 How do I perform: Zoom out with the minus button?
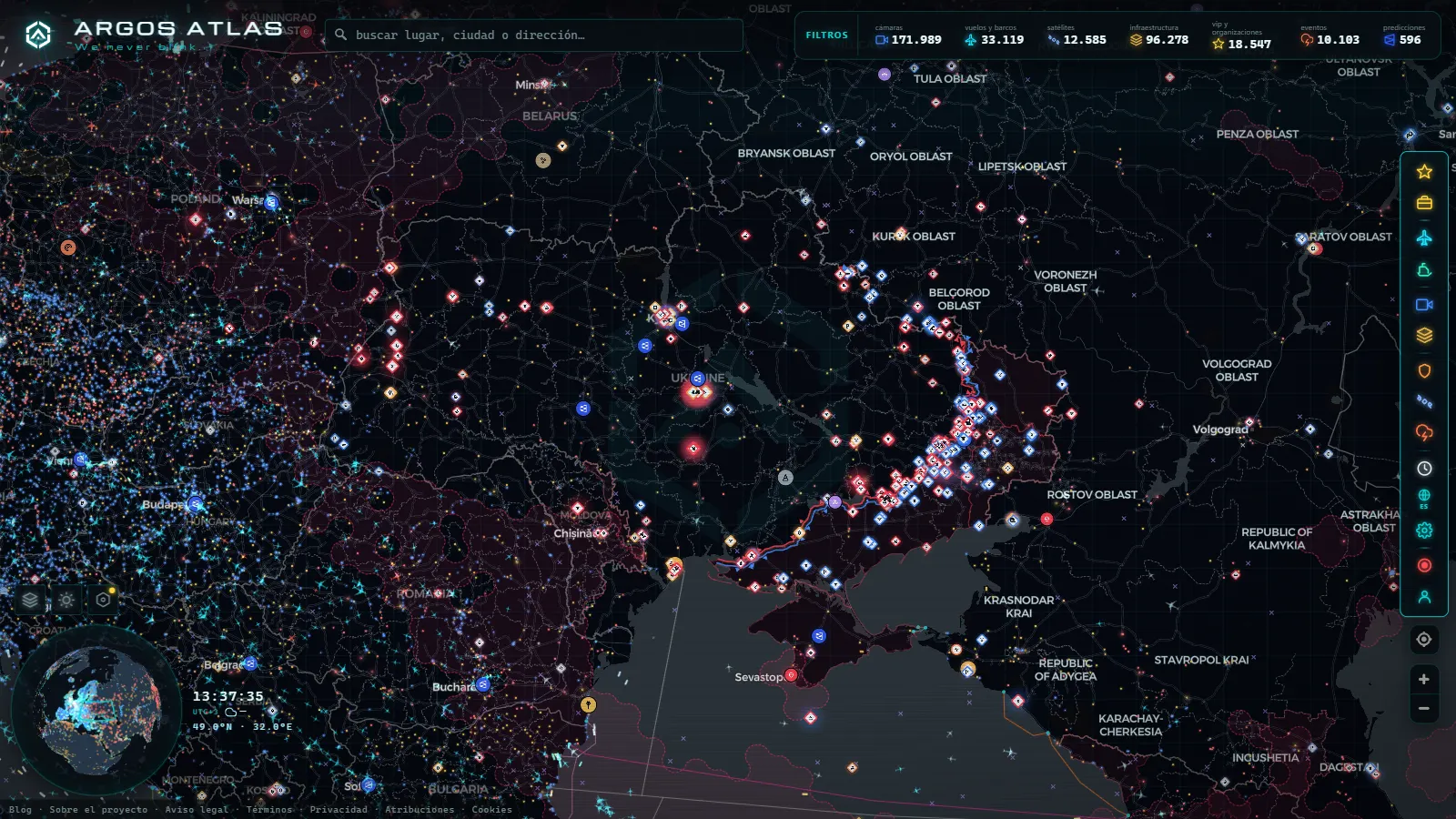[x=1424, y=709]
